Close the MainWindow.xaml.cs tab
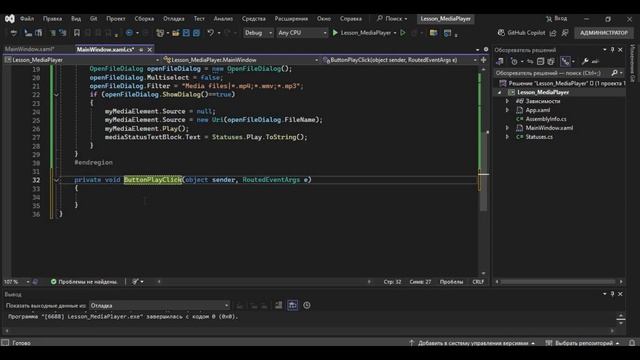Viewport: 640px width, 360px height. 150,49
